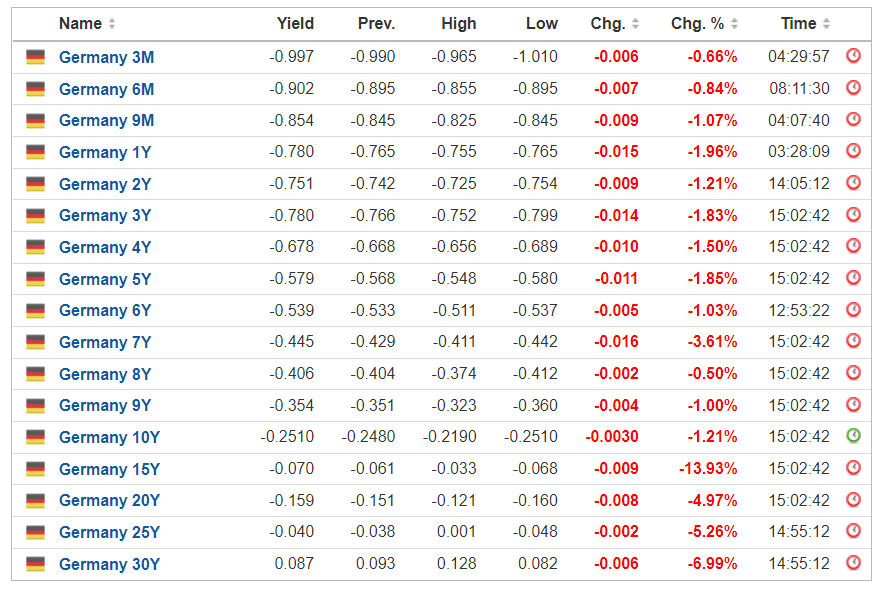The width and height of the screenshot is (891, 599).
Task: Click the red clock icon for Germany 3M
Action: 853,56
